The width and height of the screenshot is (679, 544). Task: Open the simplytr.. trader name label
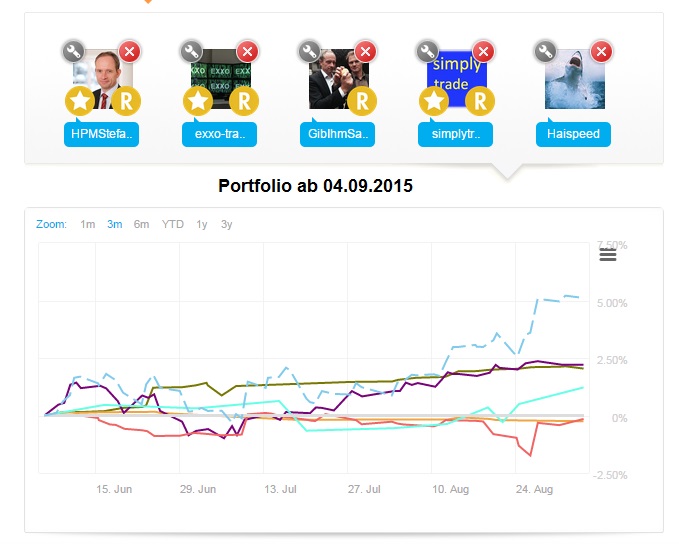(x=456, y=134)
